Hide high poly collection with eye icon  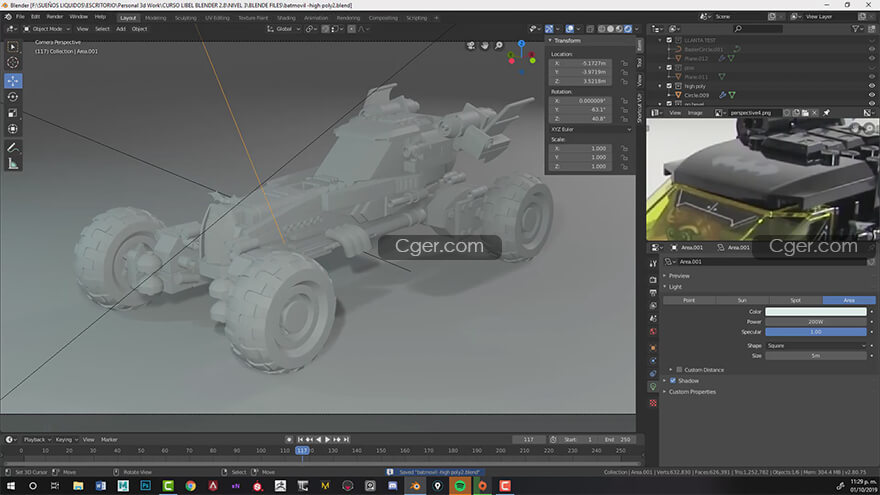pyautogui.click(x=872, y=86)
